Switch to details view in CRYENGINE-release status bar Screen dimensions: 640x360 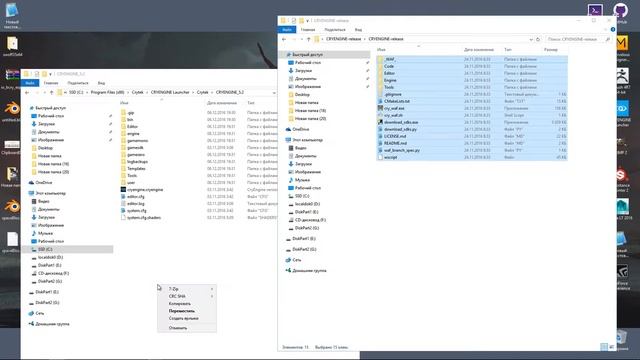coord(604,347)
